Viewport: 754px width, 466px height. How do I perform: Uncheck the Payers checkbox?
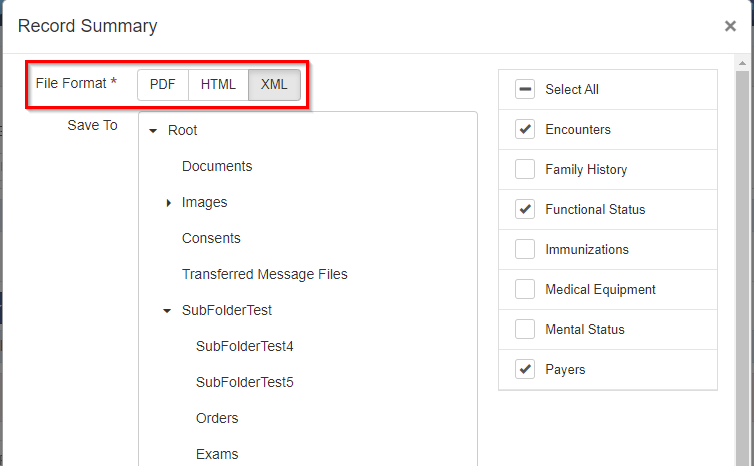525,369
